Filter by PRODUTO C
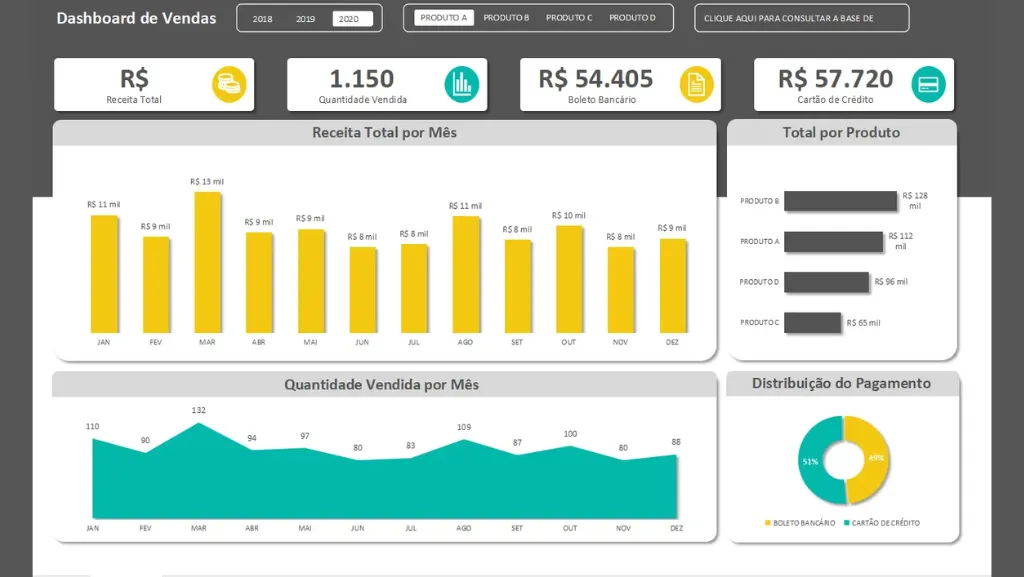Image resolution: width=1024 pixels, height=577 pixels. tap(569, 18)
